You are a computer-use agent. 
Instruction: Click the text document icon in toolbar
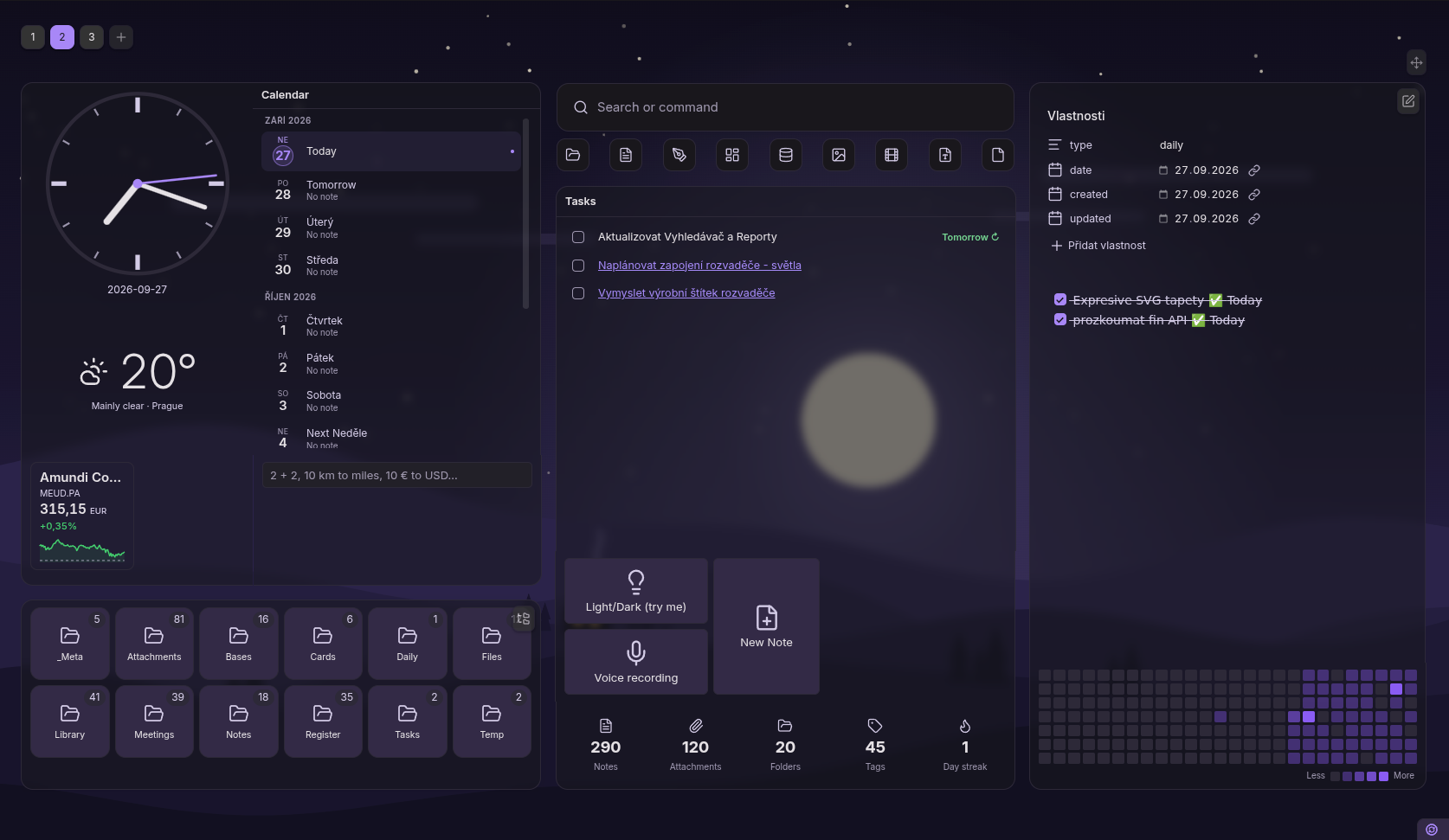tap(626, 155)
